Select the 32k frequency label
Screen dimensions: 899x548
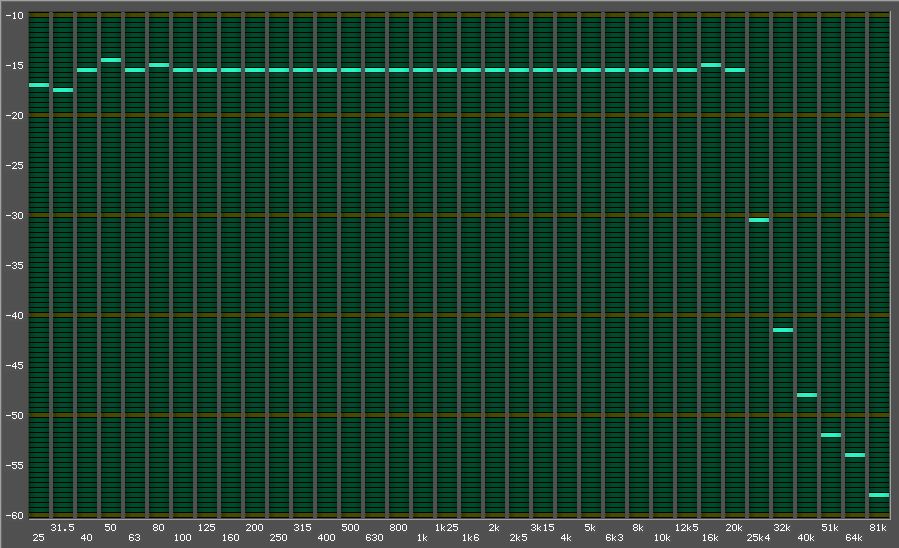783,527
